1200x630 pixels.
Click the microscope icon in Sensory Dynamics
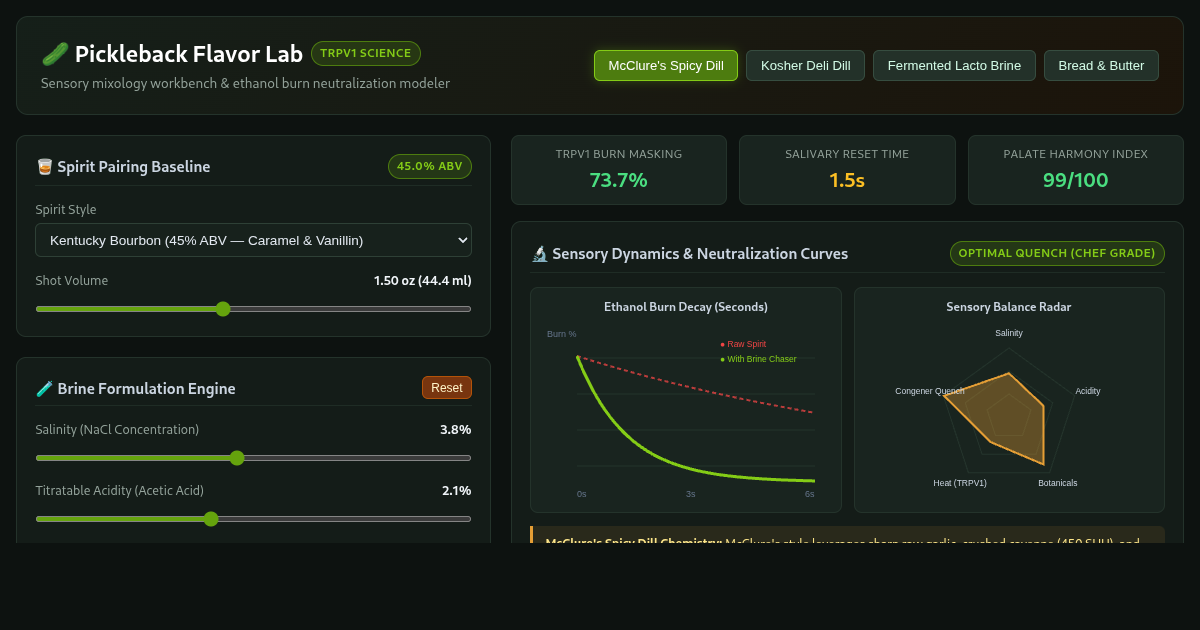click(539, 254)
